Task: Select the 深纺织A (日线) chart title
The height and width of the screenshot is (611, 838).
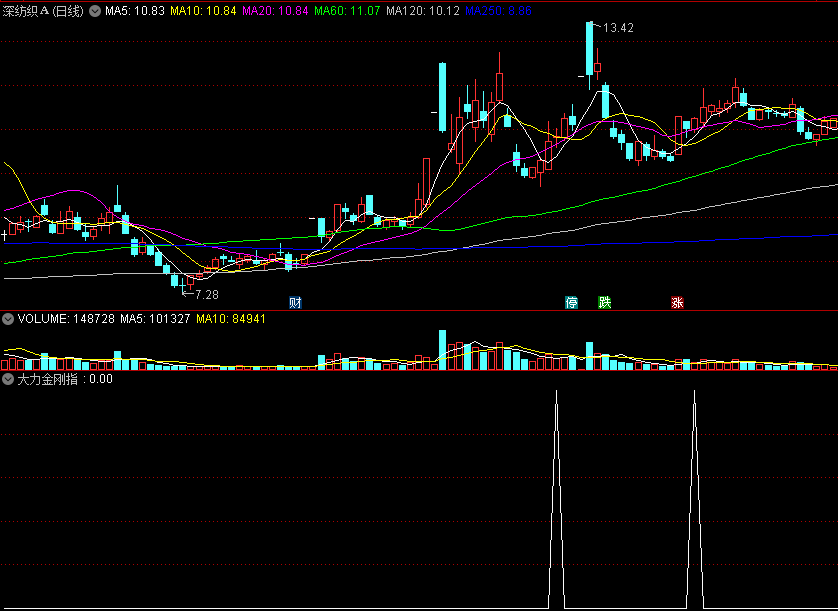Action: 43,11
